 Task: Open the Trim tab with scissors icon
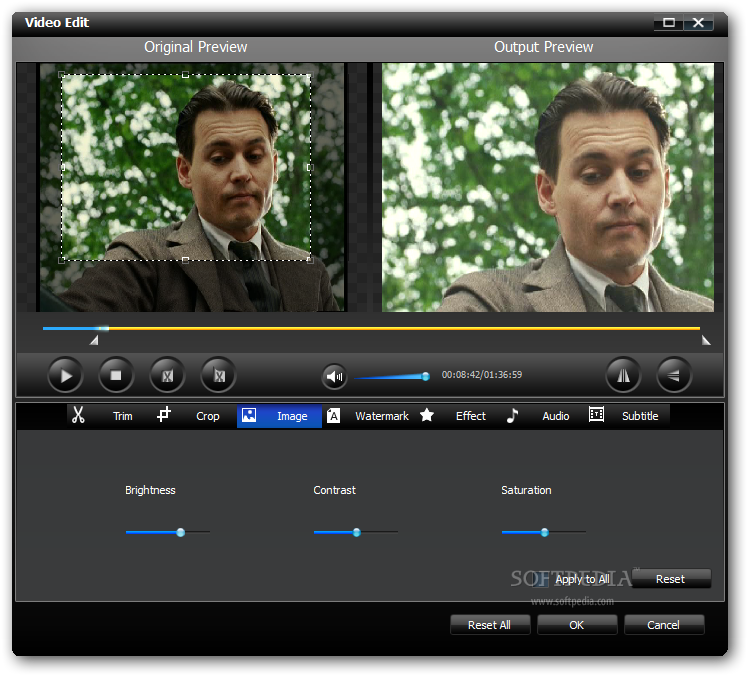[109, 416]
